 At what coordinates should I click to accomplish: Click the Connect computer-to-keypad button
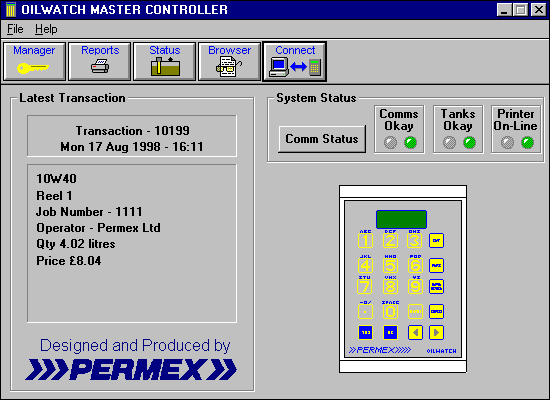coord(295,61)
